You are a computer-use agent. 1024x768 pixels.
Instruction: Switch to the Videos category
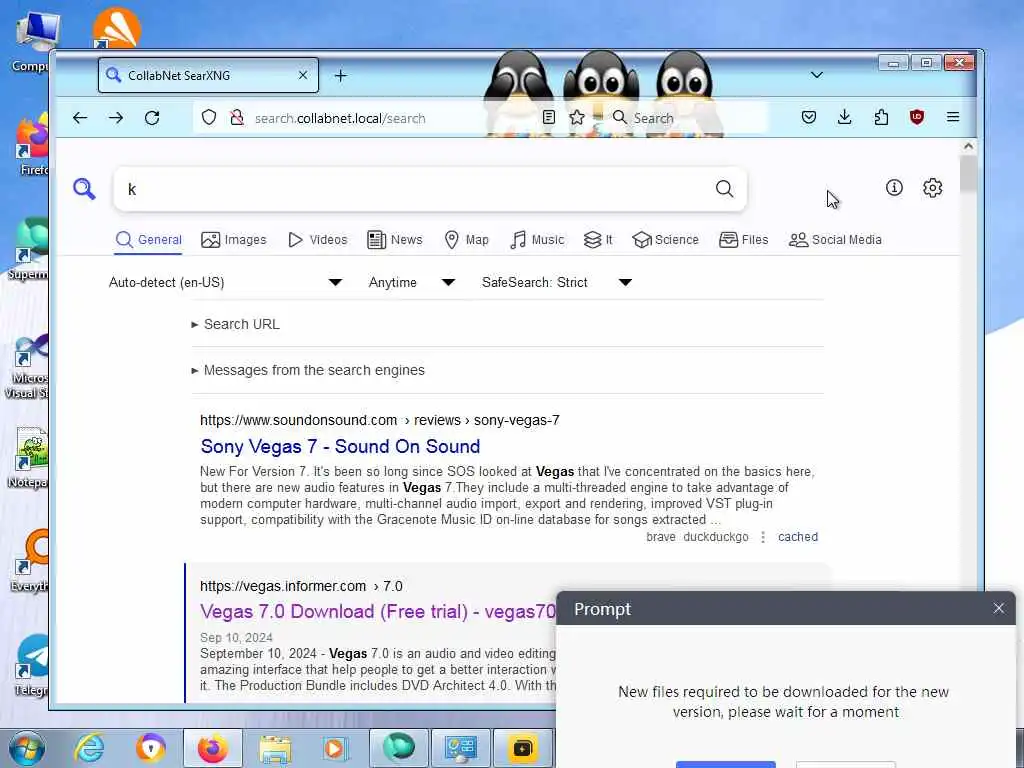click(317, 240)
